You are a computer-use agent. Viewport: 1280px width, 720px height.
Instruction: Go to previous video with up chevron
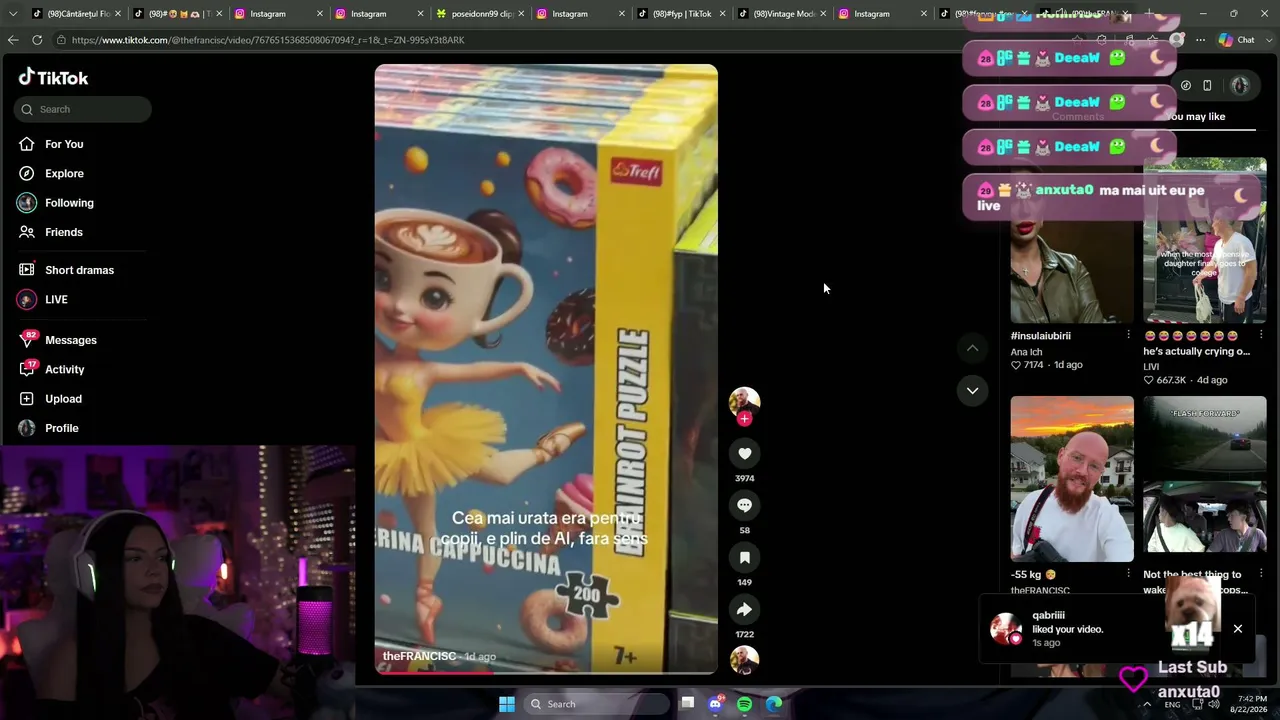pyautogui.click(x=972, y=348)
